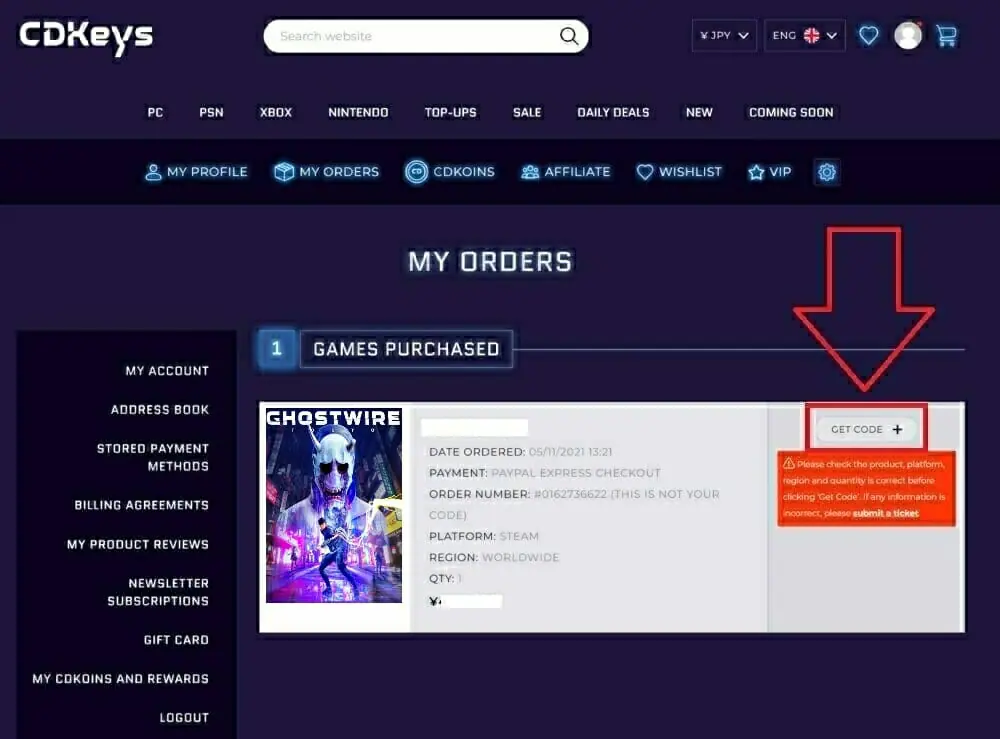
Task: Click the settings gear icon
Action: click(x=827, y=172)
